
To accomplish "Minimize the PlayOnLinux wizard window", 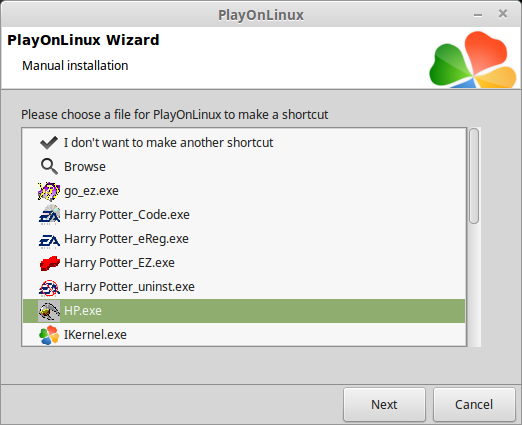I will [x=478, y=15].
